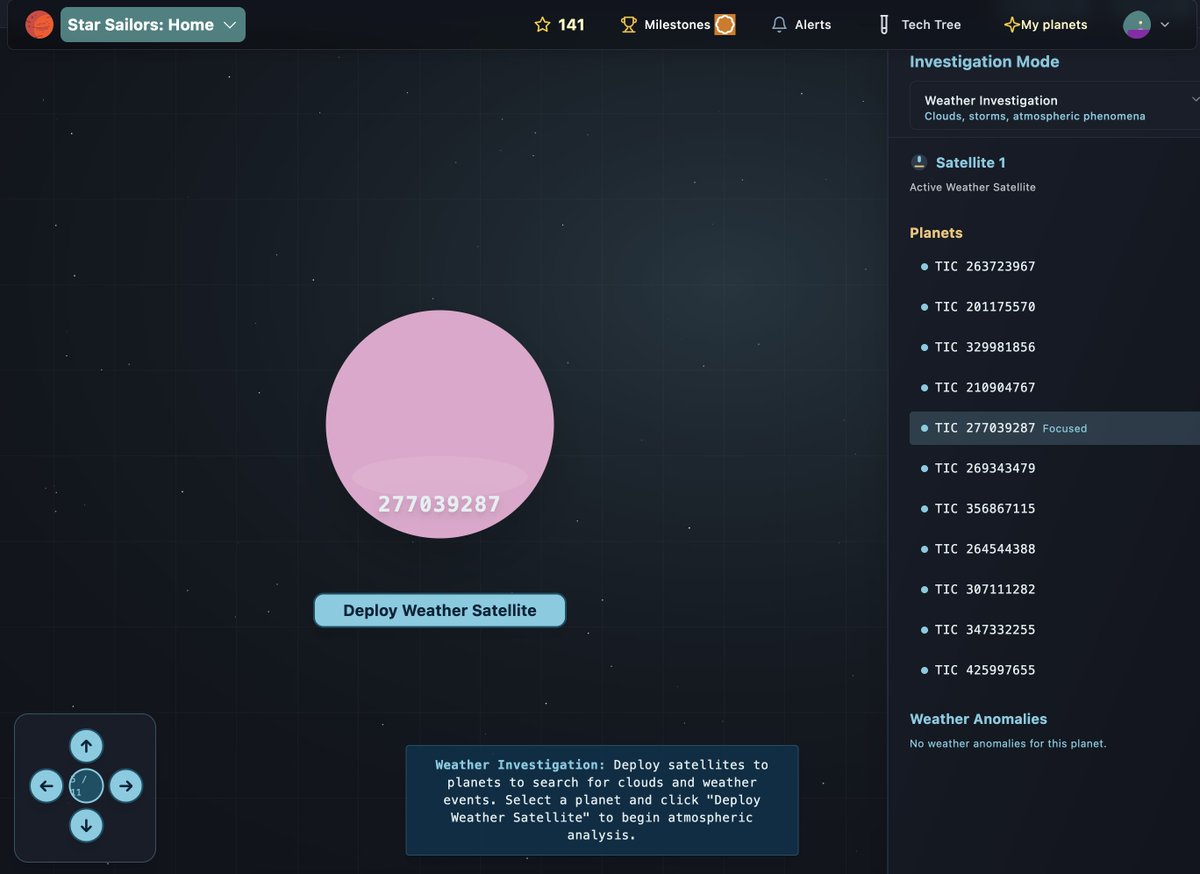
Task: Click the up arrow navigation button
Action: click(86, 746)
